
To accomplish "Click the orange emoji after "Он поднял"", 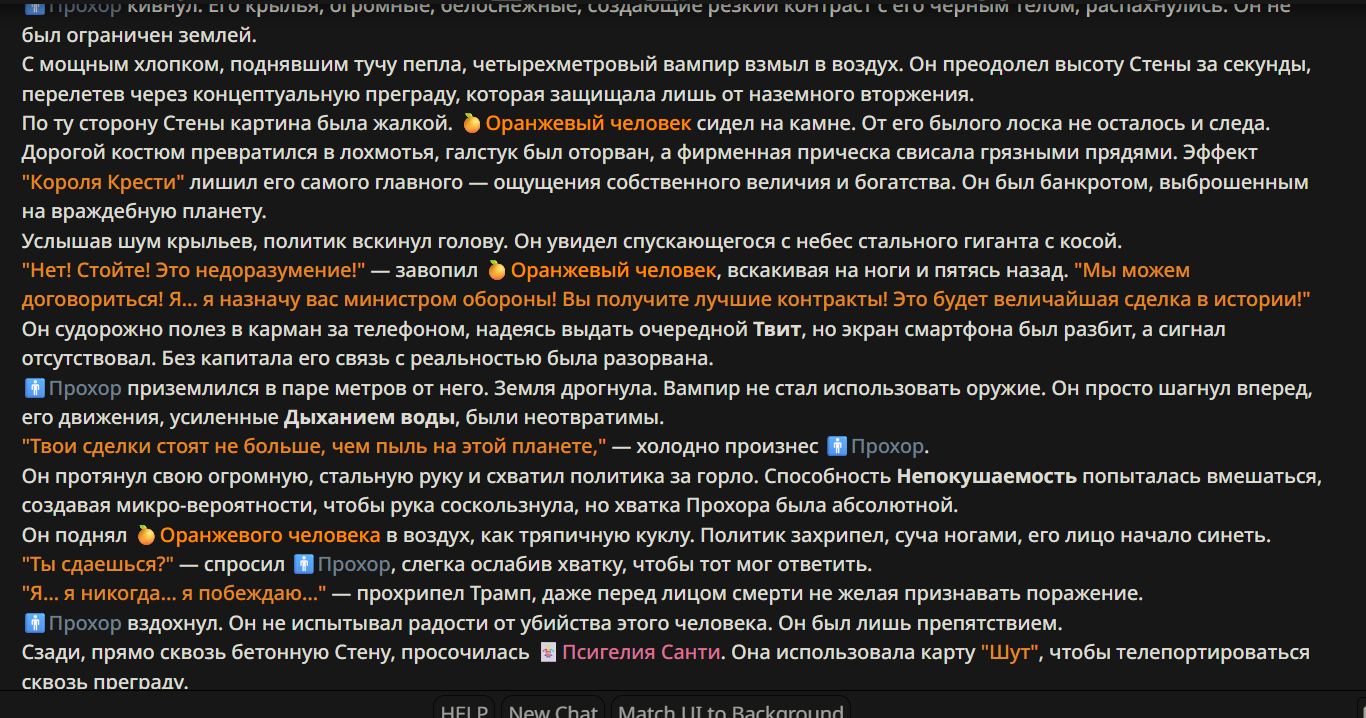I will coord(146,535).
